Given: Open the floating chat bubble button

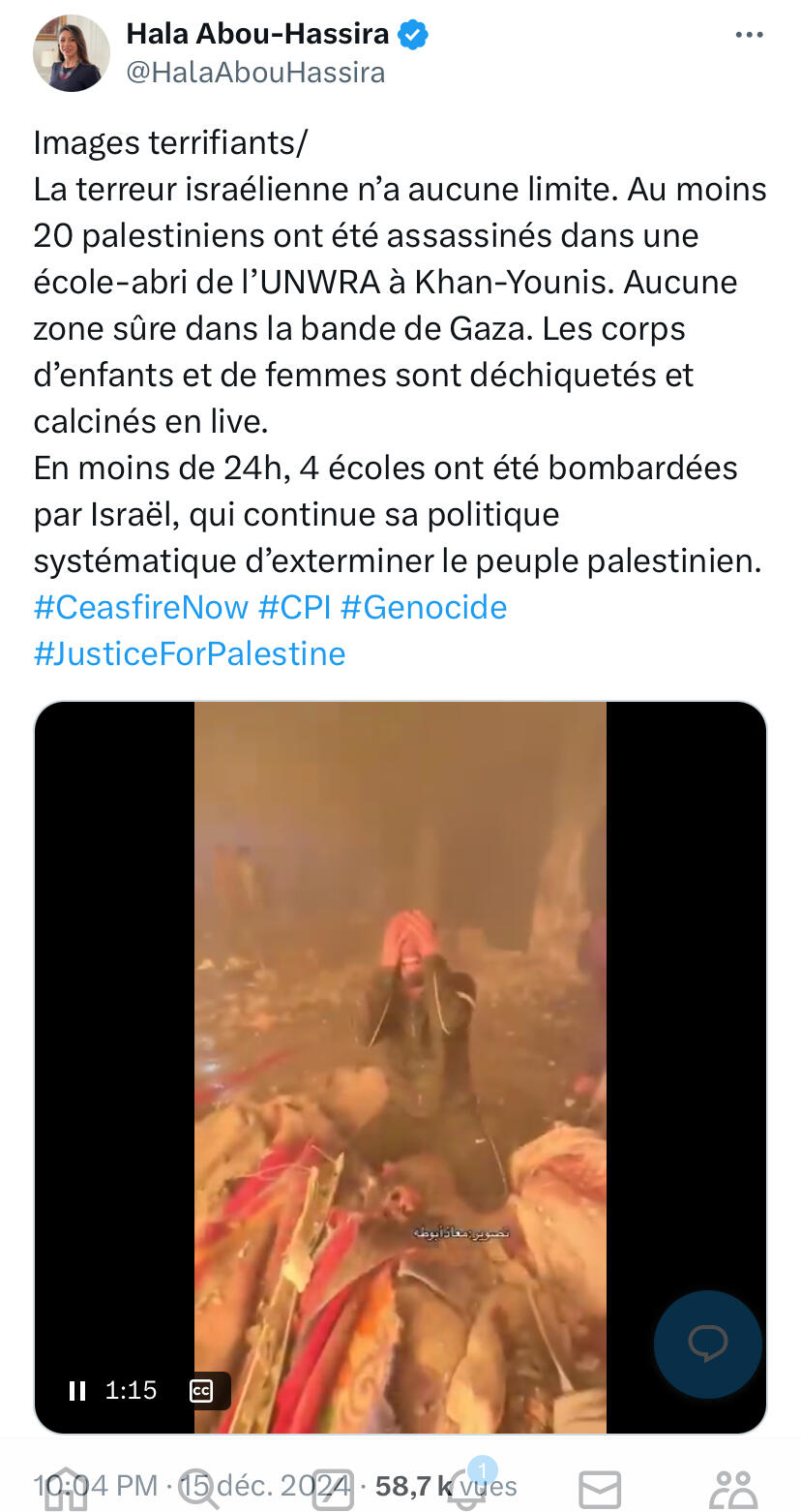Looking at the screenshot, I should (708, 1344).
